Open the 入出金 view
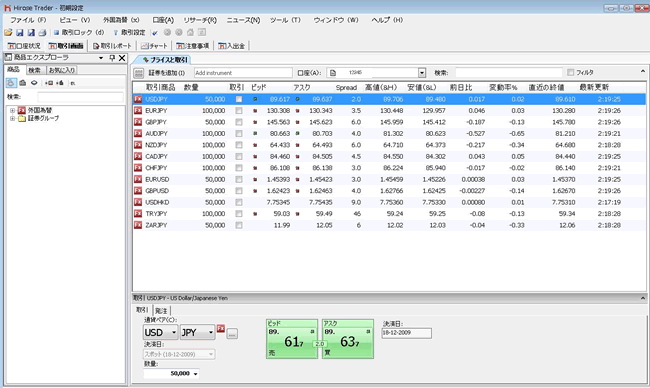This screenshot has width=650, height=388. pyautogui.click(x=232, y=46)
